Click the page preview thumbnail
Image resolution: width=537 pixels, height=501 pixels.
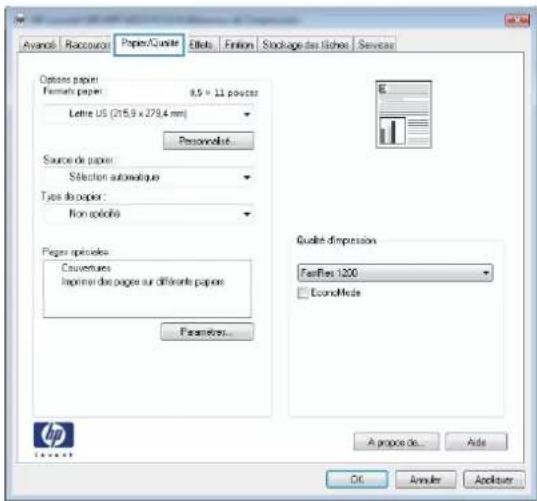(x=403, y=114)
